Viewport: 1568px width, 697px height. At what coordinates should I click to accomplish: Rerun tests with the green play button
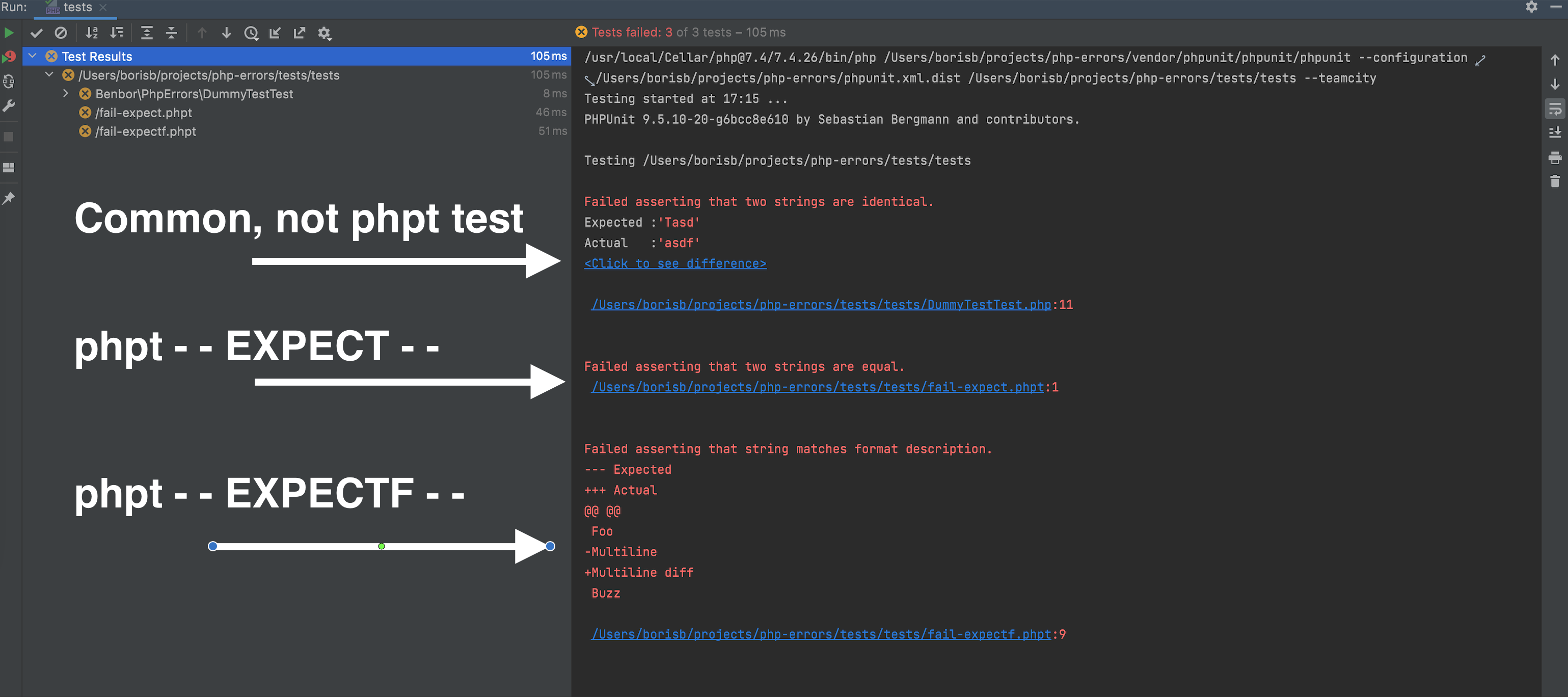point(9,33)
